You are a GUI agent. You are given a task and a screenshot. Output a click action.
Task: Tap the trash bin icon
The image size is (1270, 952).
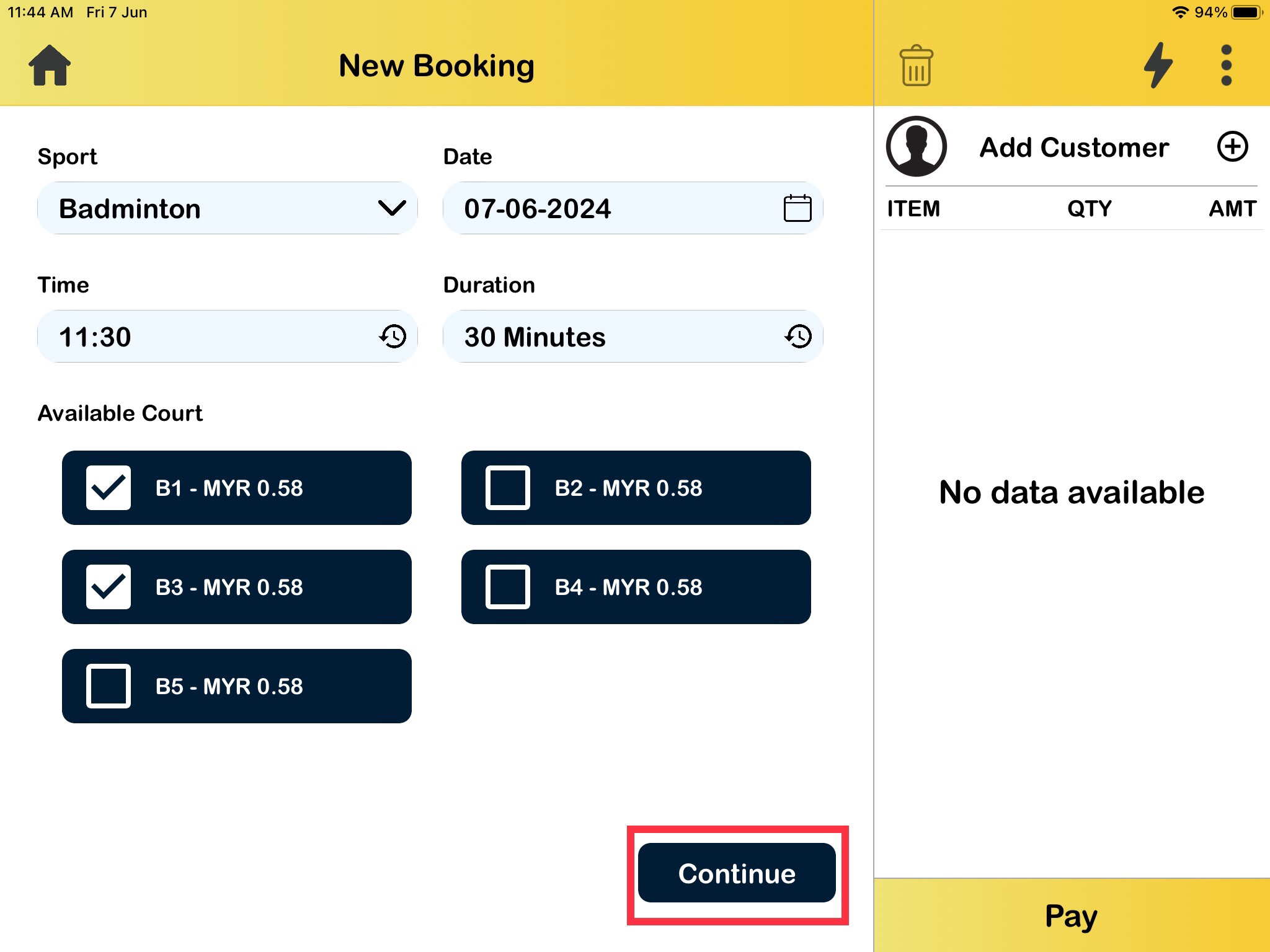point(916,66)
